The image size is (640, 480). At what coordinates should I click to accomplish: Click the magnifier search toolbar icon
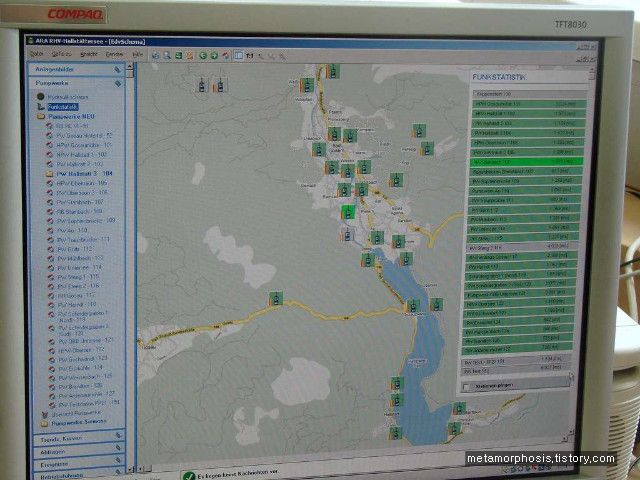pyautogui.click(x=167, y=55)
